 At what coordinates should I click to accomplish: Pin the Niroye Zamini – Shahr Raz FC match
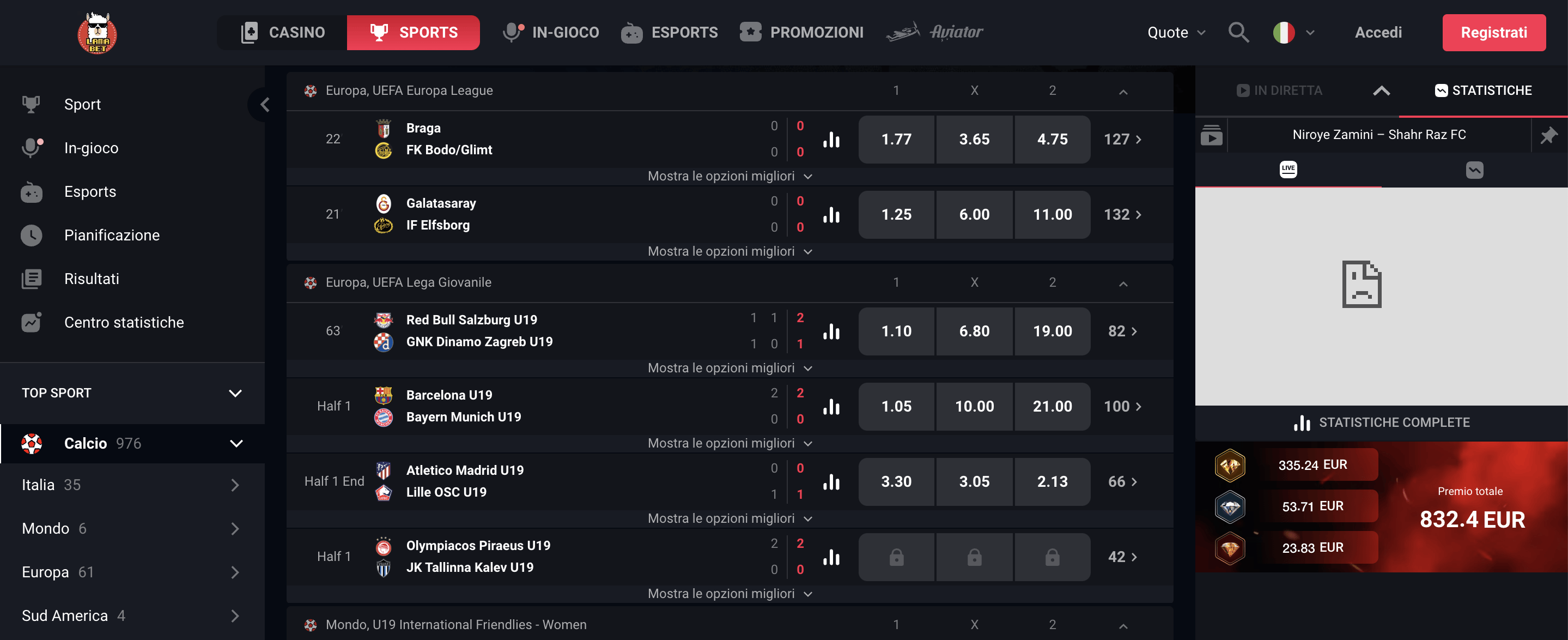(1549, 135)
